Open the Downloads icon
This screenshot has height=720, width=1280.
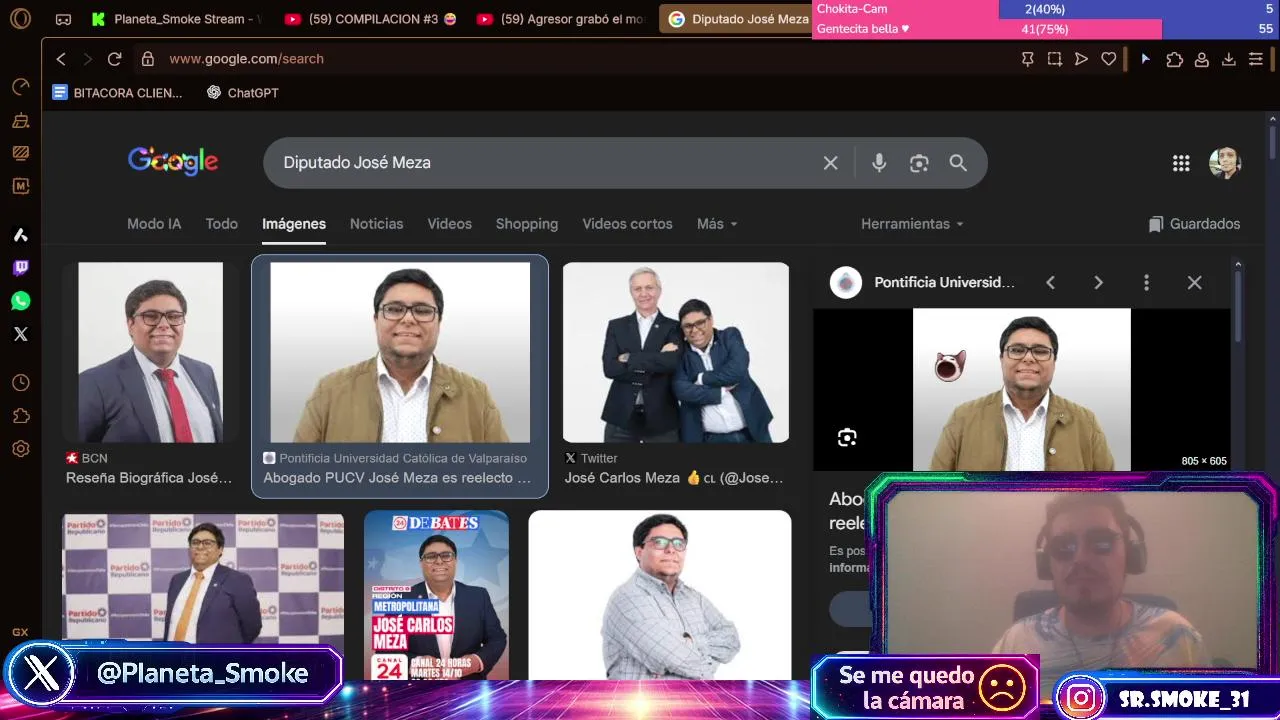tap(1229, 59)
